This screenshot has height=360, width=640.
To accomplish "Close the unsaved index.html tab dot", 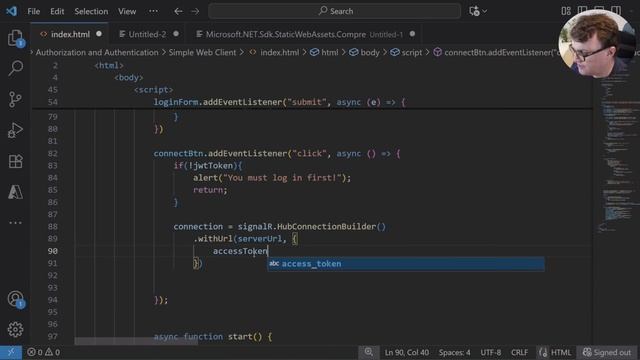I will (99, 34).
